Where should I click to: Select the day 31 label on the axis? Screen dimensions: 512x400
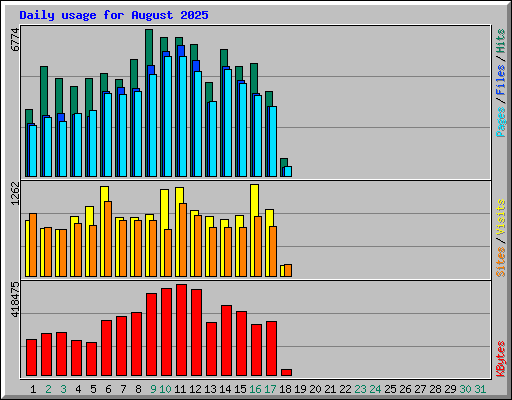[x=480, y=389]
